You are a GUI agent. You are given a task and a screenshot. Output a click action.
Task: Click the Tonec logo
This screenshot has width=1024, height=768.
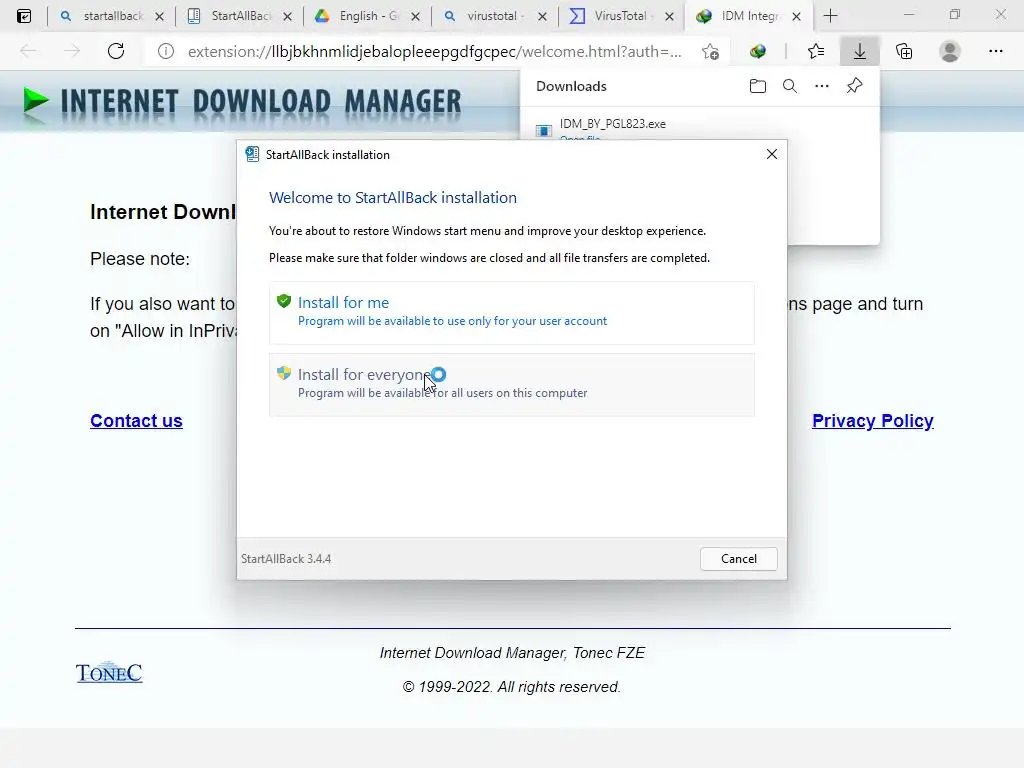109,672
